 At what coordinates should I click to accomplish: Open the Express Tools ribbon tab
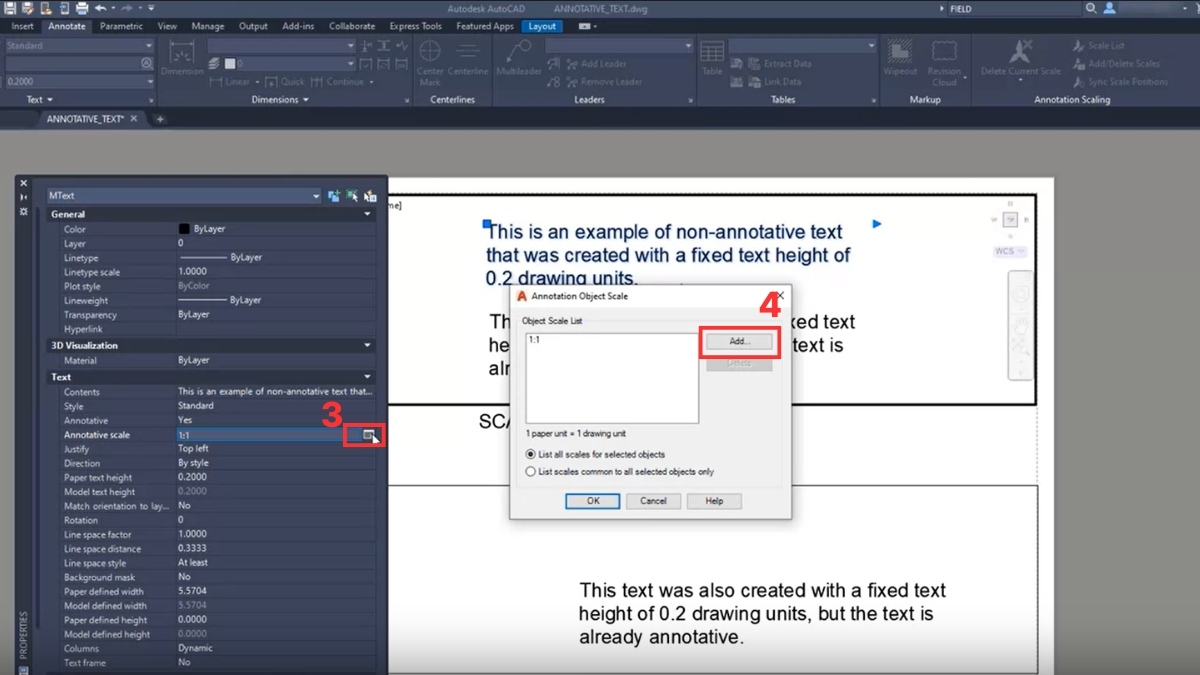[x=416, y=26]
